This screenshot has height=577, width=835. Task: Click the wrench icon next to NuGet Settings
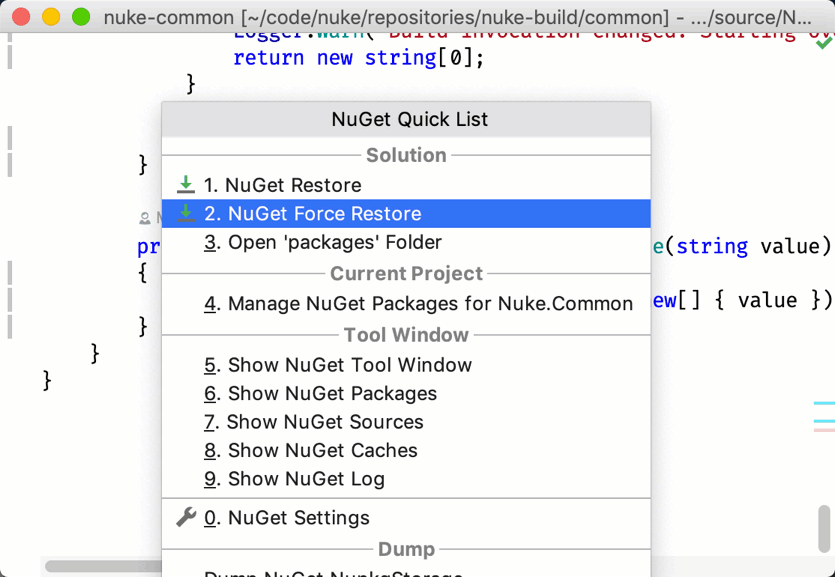point(184,518)
